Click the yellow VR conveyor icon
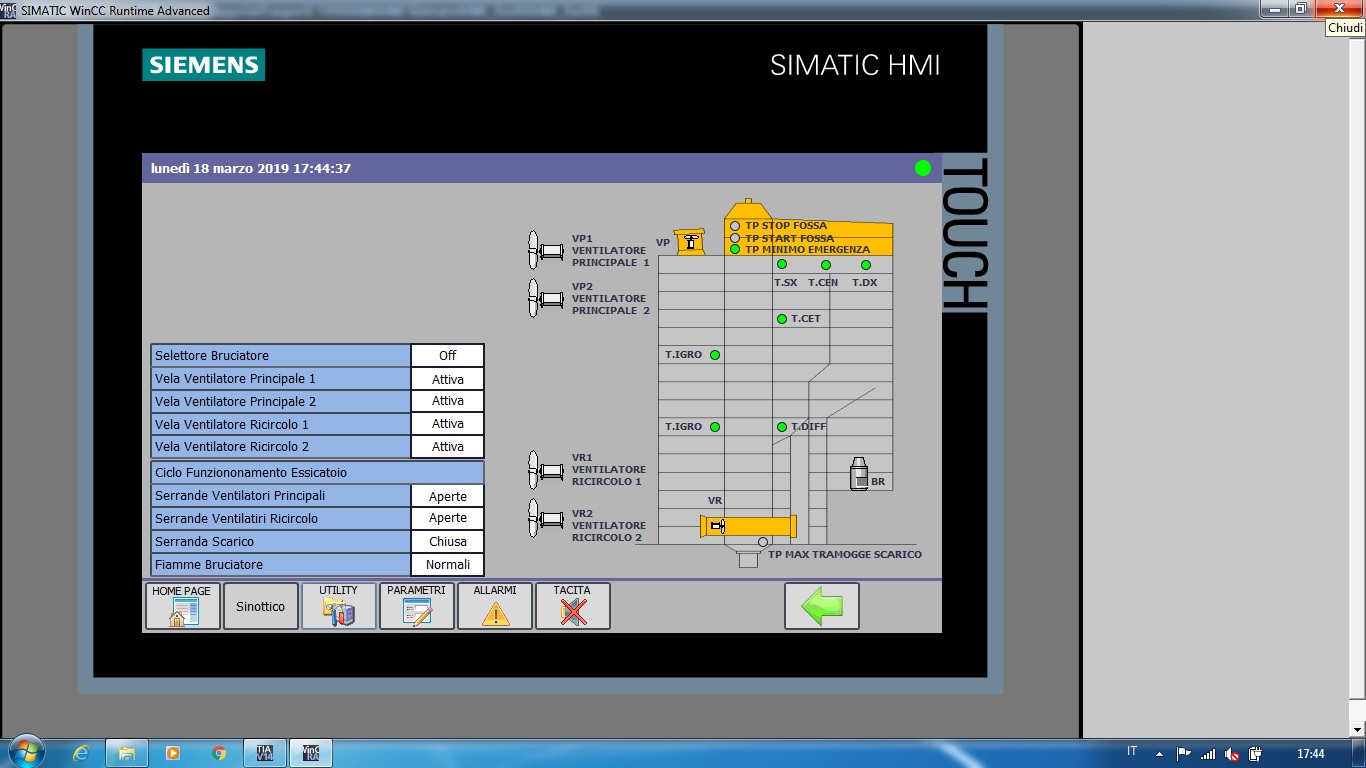 click(748, 526)
